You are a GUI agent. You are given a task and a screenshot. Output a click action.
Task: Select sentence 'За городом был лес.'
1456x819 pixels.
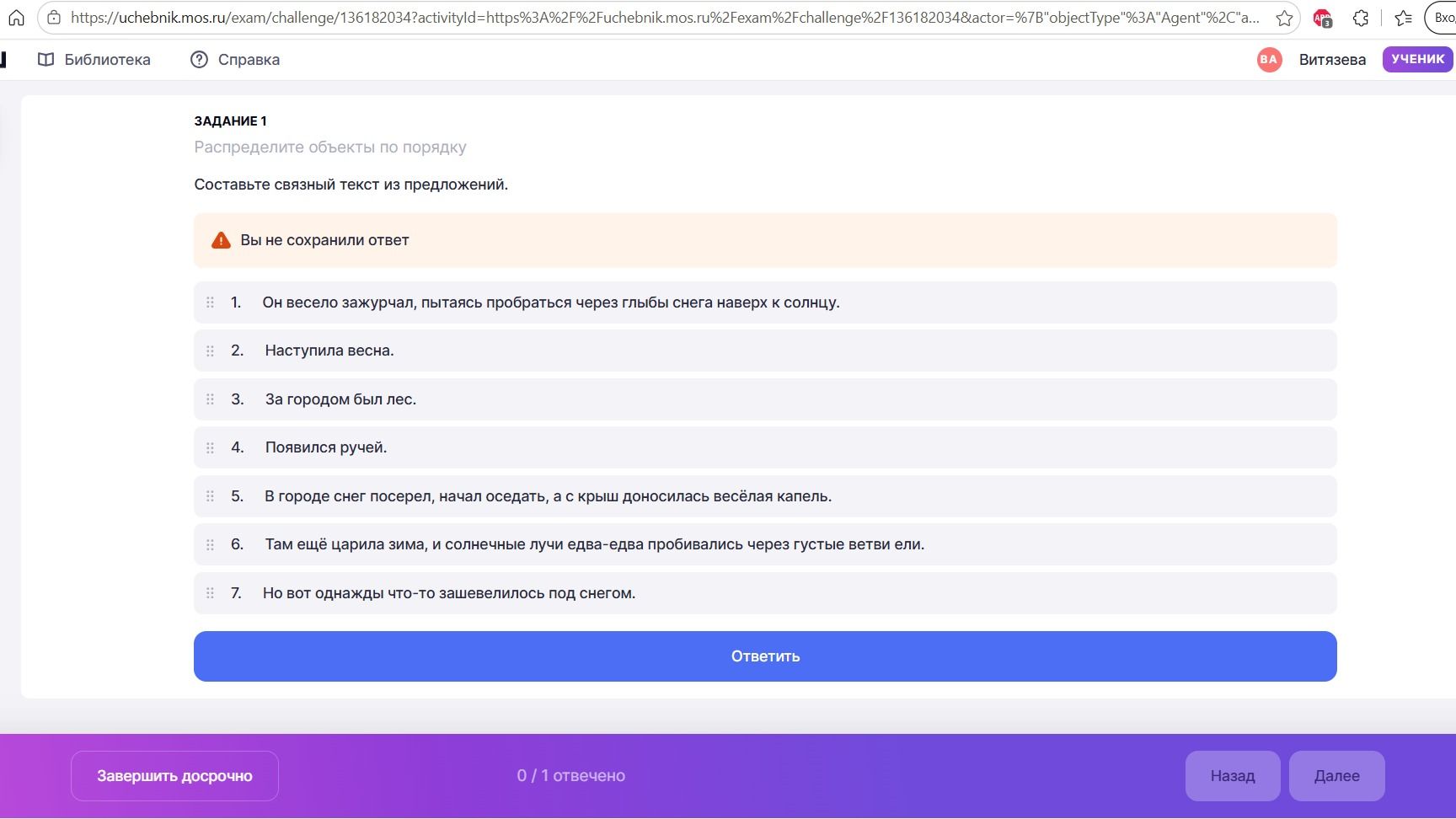[x=765, y=399]
